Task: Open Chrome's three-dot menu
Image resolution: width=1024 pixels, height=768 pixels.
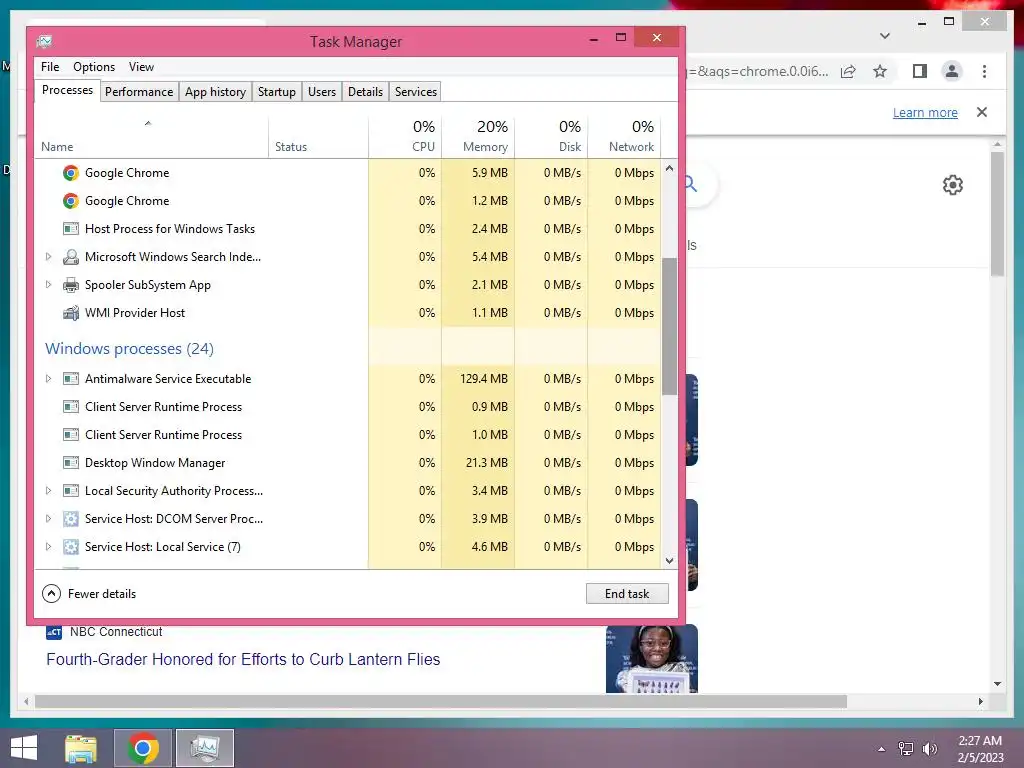Action: pyautogui.click(x=984, y=71)
